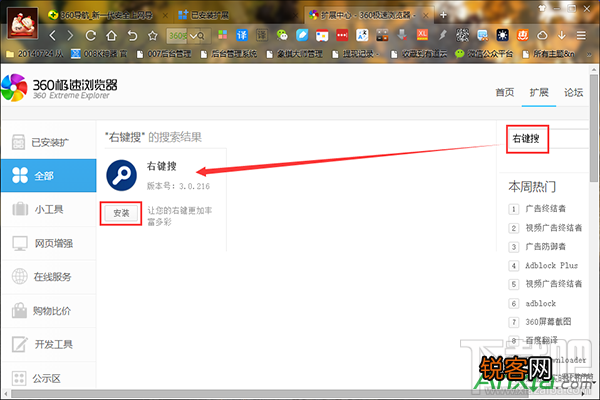Click the 右键搜 magnifier extension icon
Viewport: 600px width, 400px height.
[x=121, y=175]
